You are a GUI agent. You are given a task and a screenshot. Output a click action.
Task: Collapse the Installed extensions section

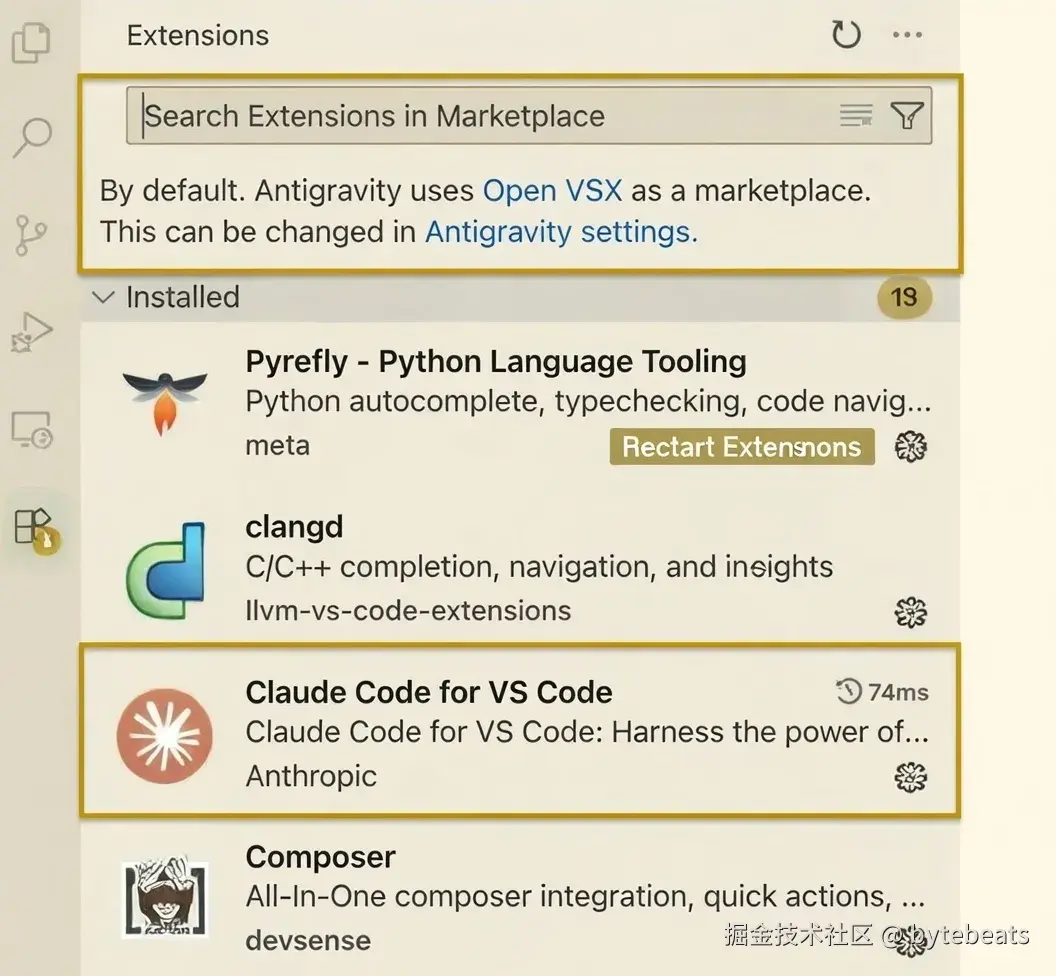click(104, 297)
